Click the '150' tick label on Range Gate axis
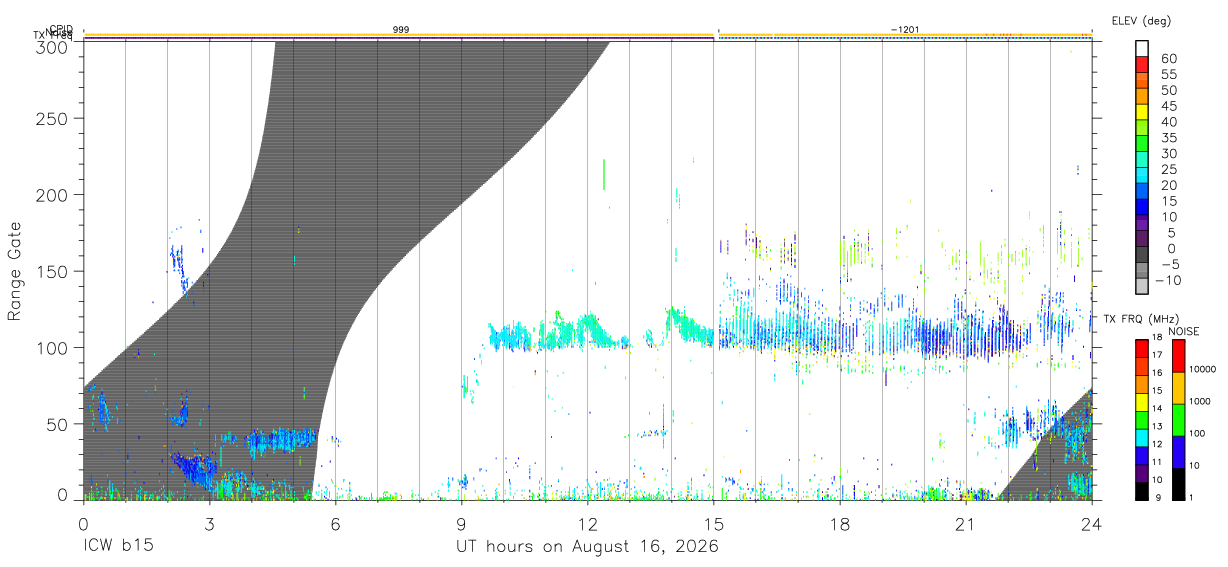This screenshot has width=1228, height=567. 51,271
